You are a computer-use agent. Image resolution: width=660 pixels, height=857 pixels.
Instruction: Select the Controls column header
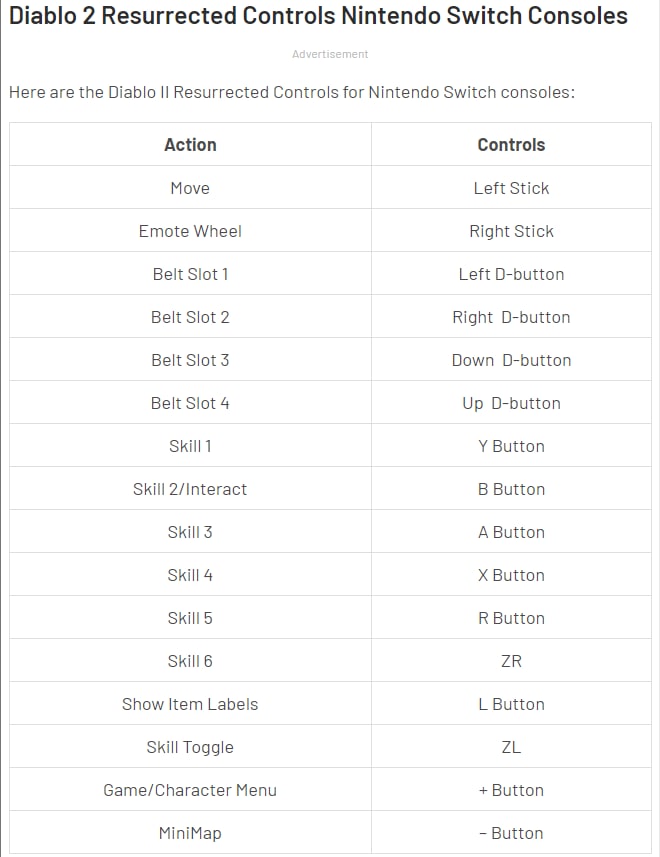[511, 144]
